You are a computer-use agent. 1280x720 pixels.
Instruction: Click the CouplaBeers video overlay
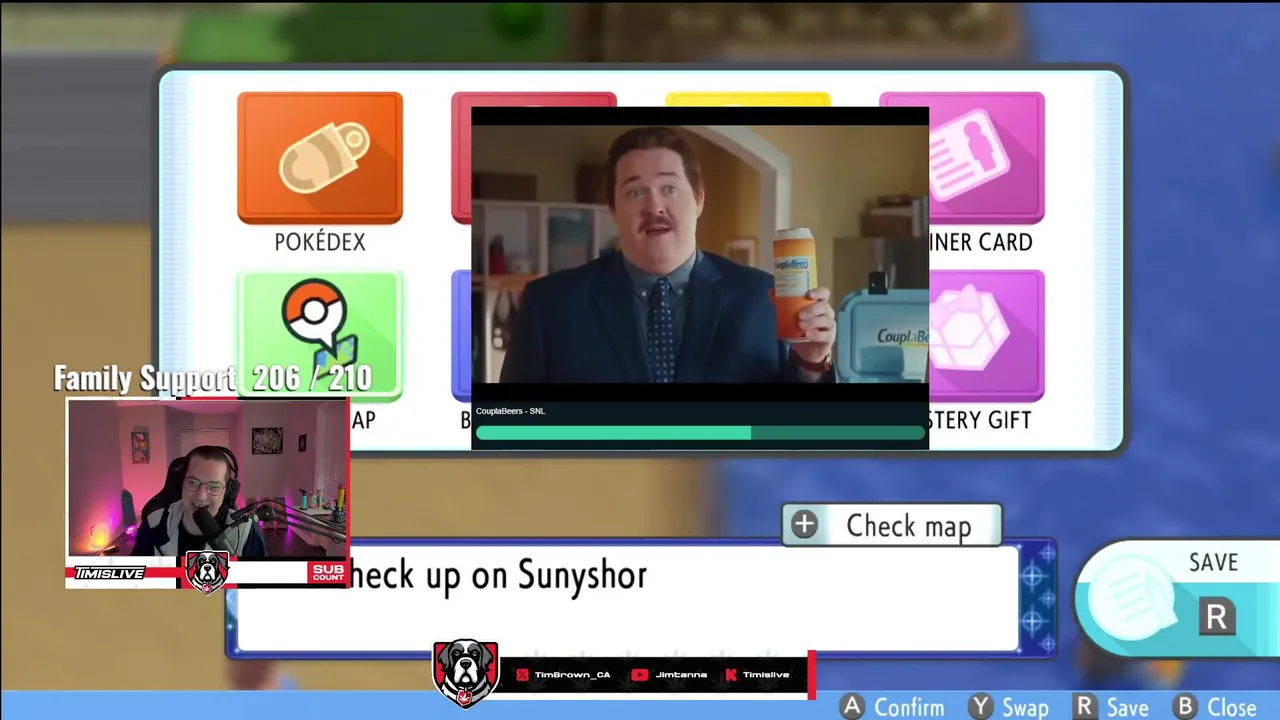click(x=700, y=278)
